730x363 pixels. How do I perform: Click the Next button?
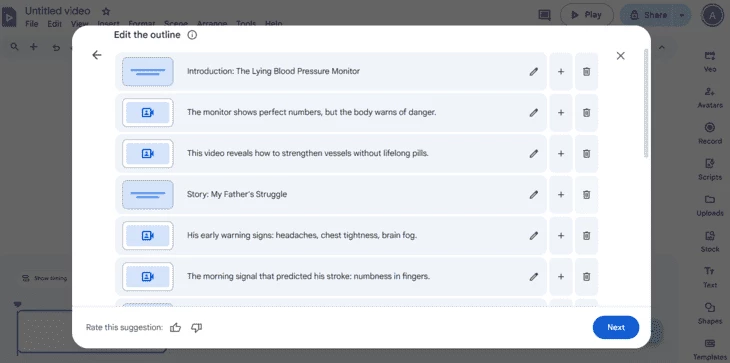[x=615, y=328]
